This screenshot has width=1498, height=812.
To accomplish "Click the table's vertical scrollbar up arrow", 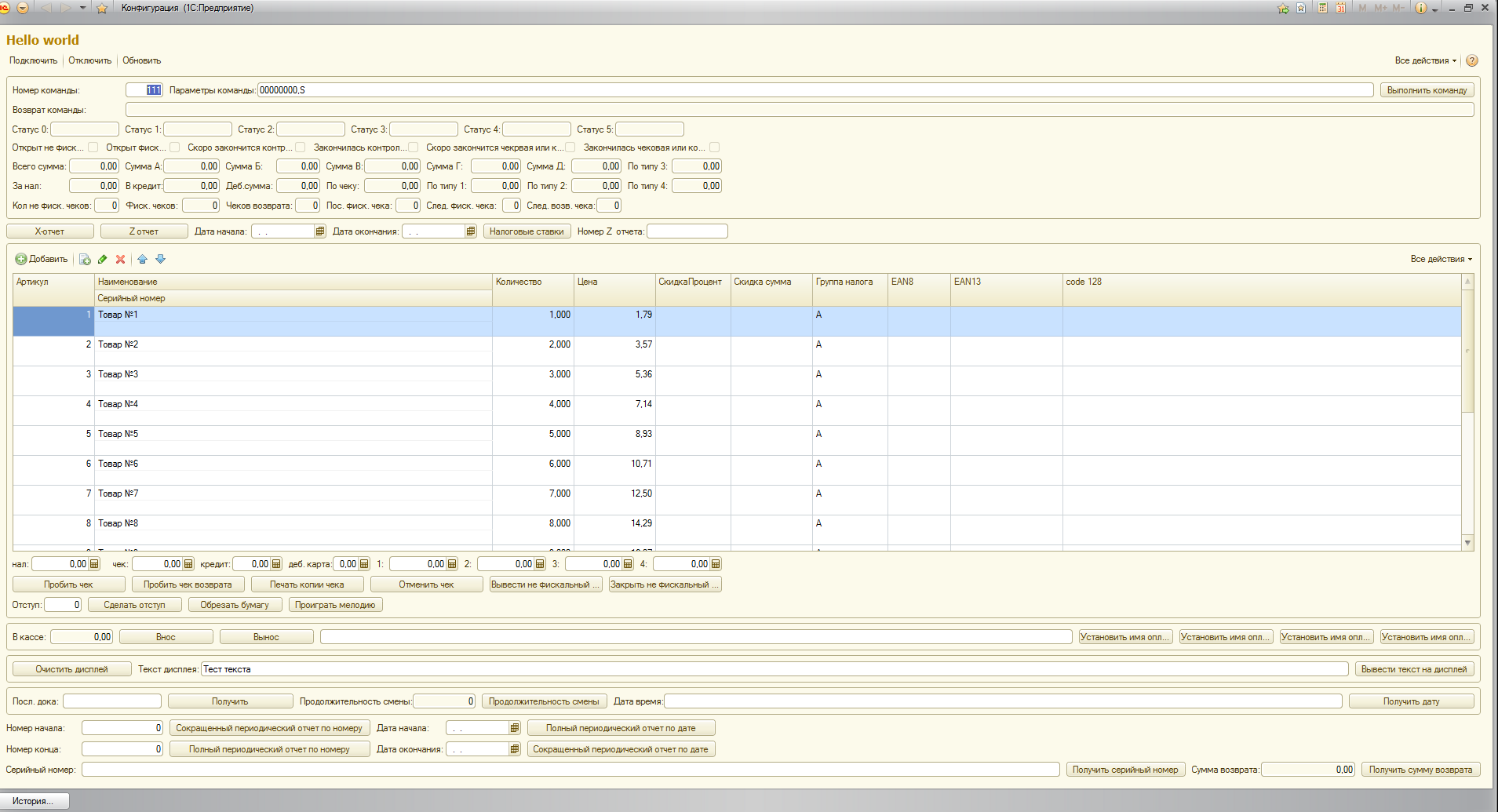I will click(x=1467, y=281).
